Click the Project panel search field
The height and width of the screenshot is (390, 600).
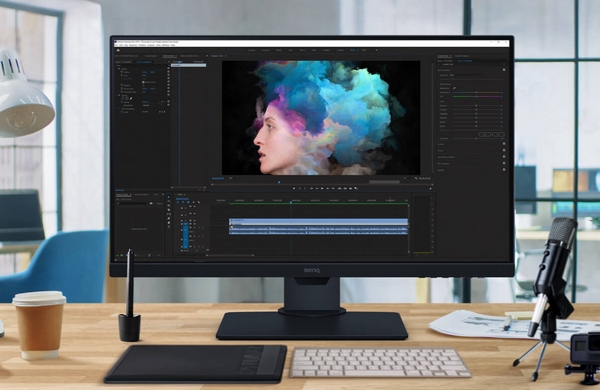pyautogui.click(x=132, y=203)
